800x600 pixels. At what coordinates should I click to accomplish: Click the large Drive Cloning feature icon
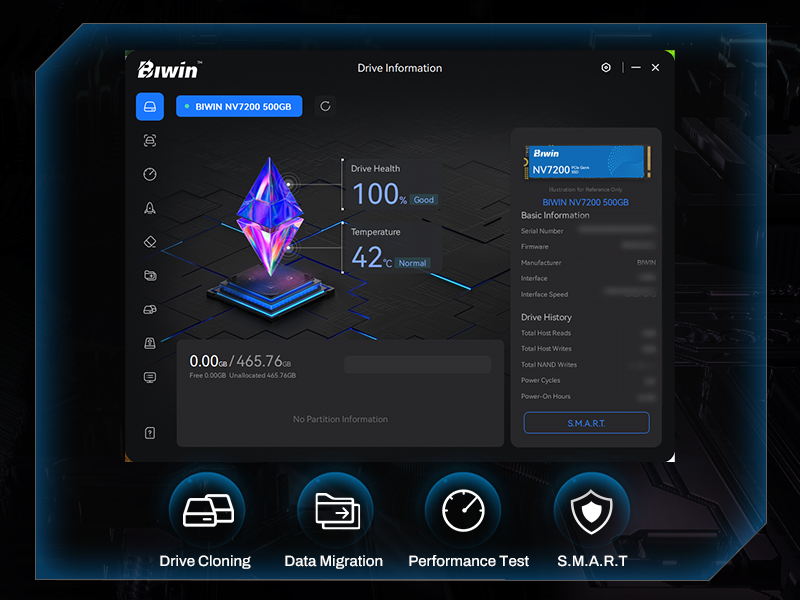(207, 510)
